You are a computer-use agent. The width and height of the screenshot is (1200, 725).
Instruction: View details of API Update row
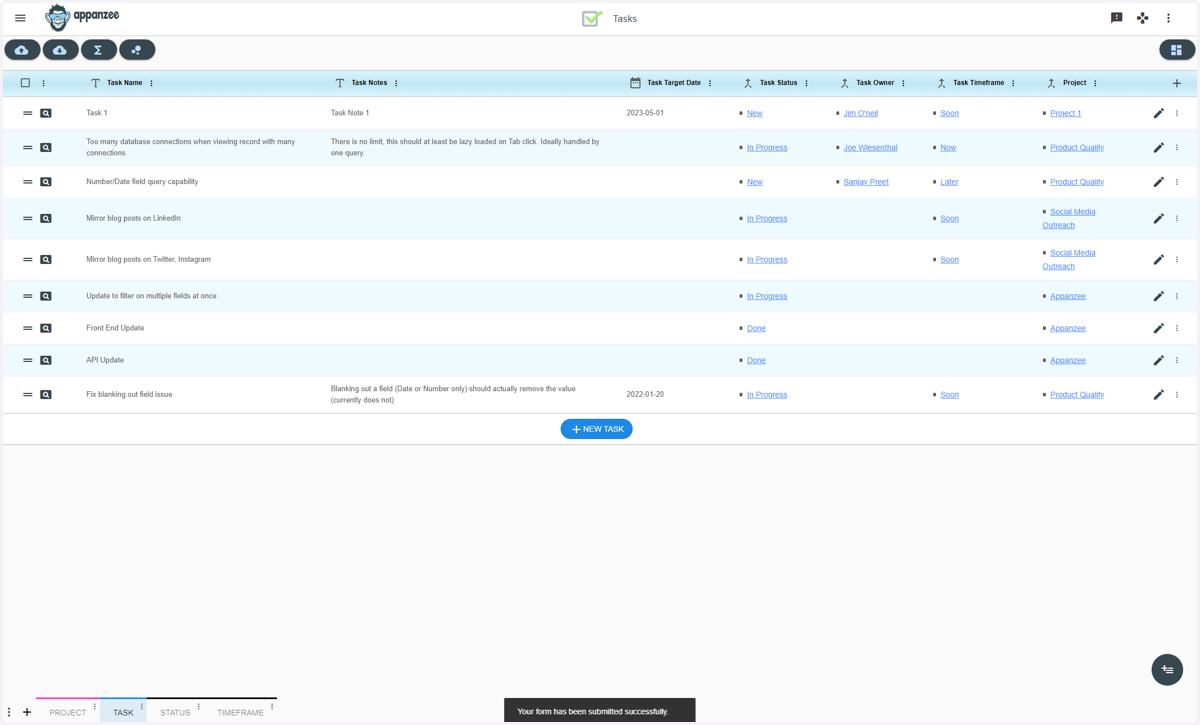coord(46,360)
